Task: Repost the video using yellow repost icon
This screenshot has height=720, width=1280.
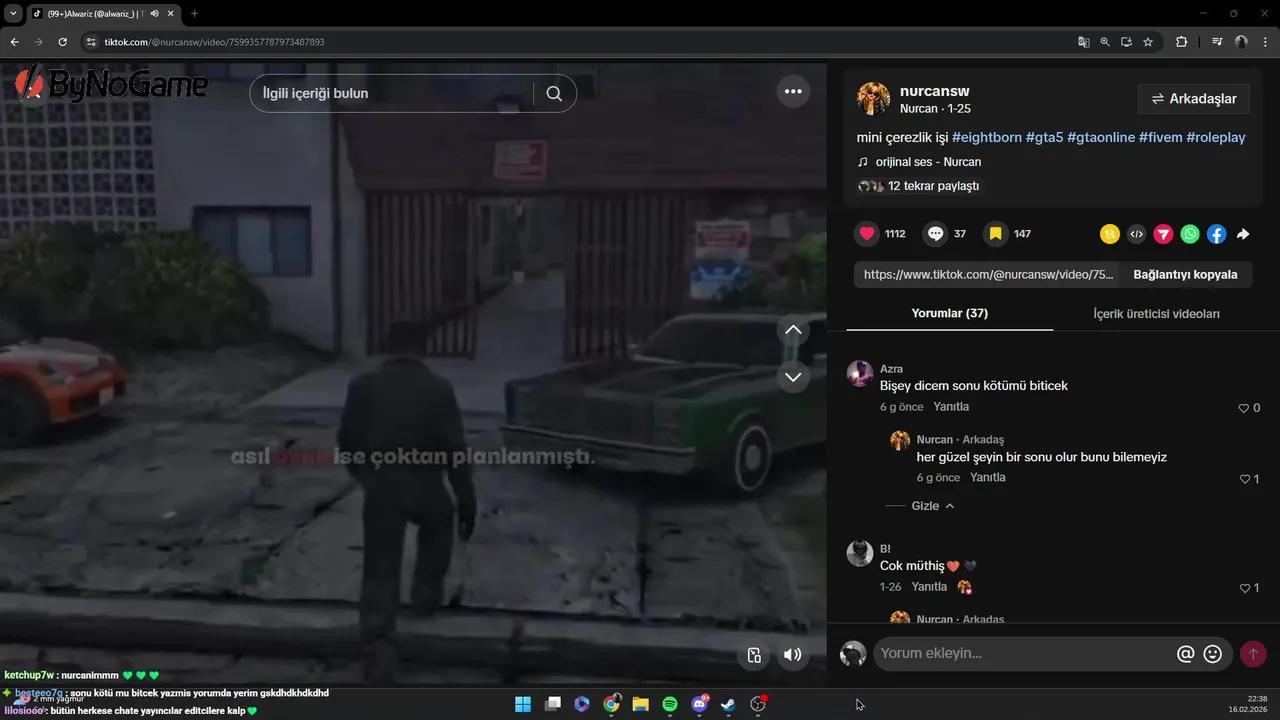Action: coord(1110,234)
